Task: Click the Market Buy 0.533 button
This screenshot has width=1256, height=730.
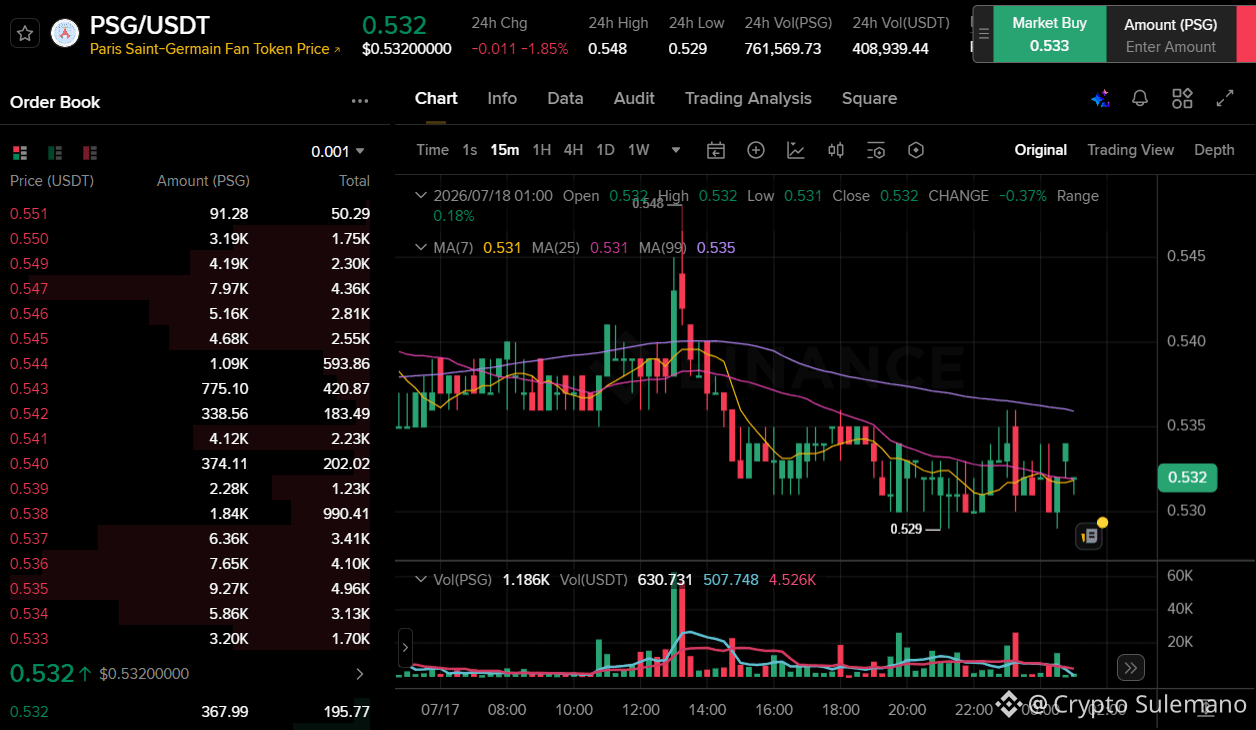Action: tap(1048, 34)
